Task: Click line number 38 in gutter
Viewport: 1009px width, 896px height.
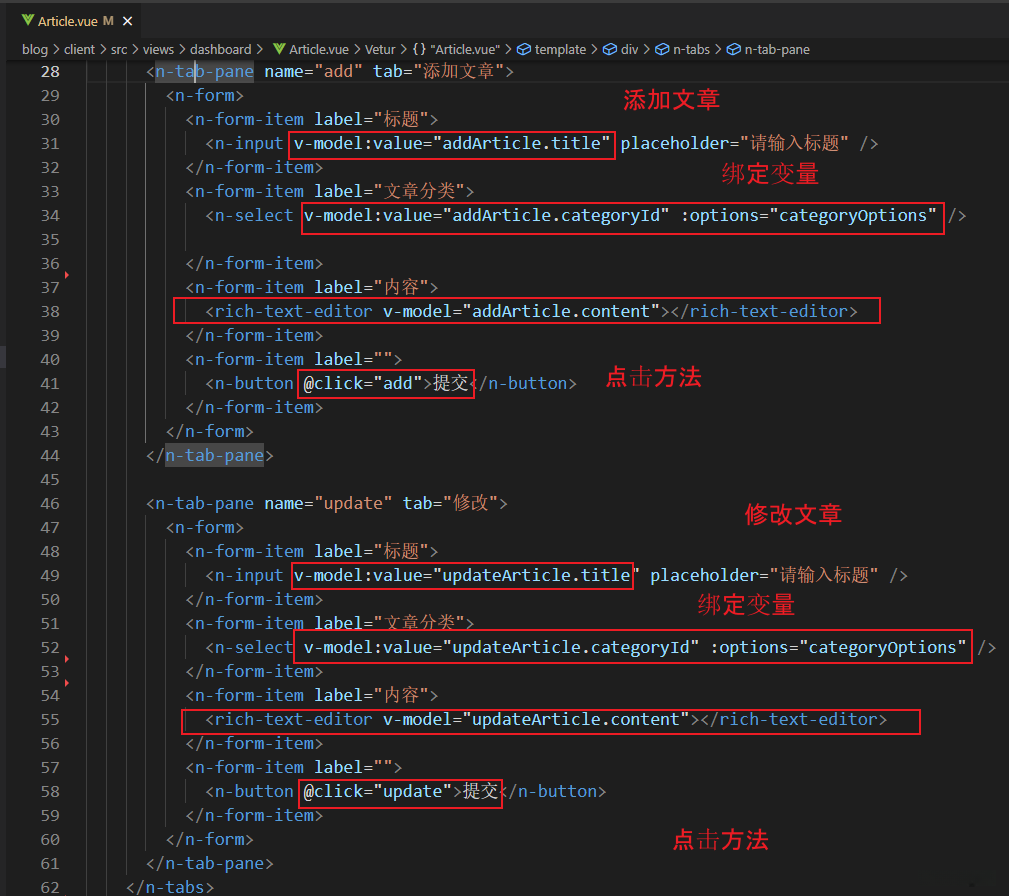Action: tap(50, 312)
